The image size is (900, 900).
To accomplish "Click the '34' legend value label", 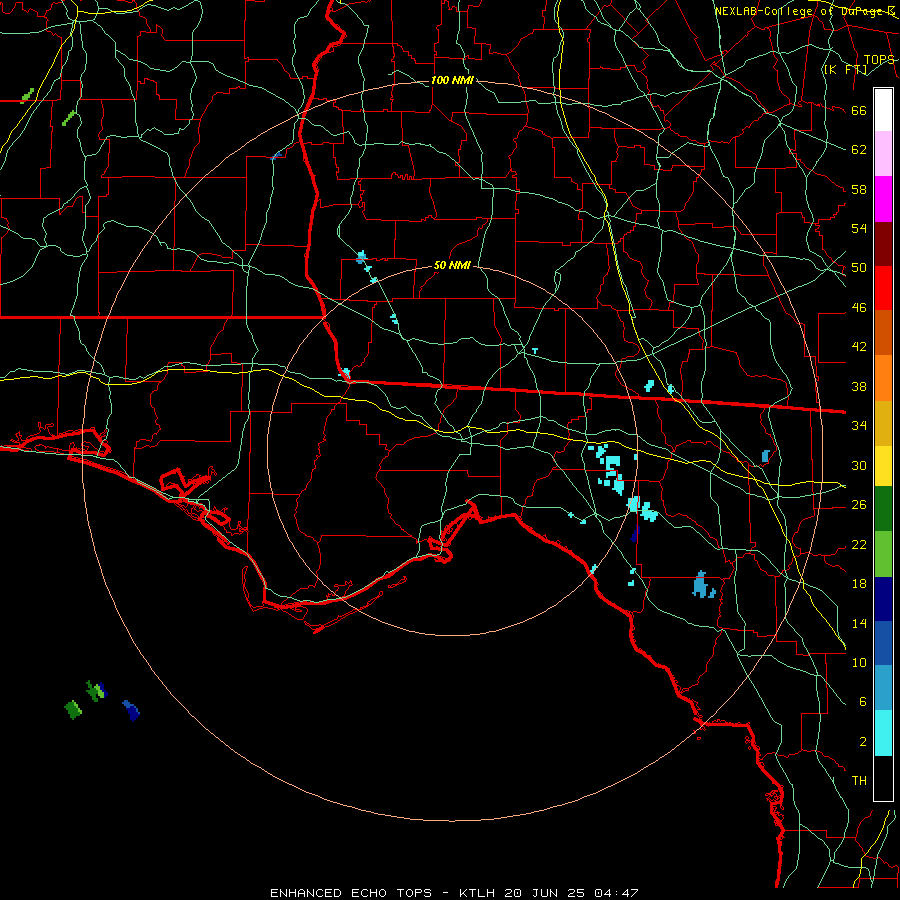I will pos(859,426).
